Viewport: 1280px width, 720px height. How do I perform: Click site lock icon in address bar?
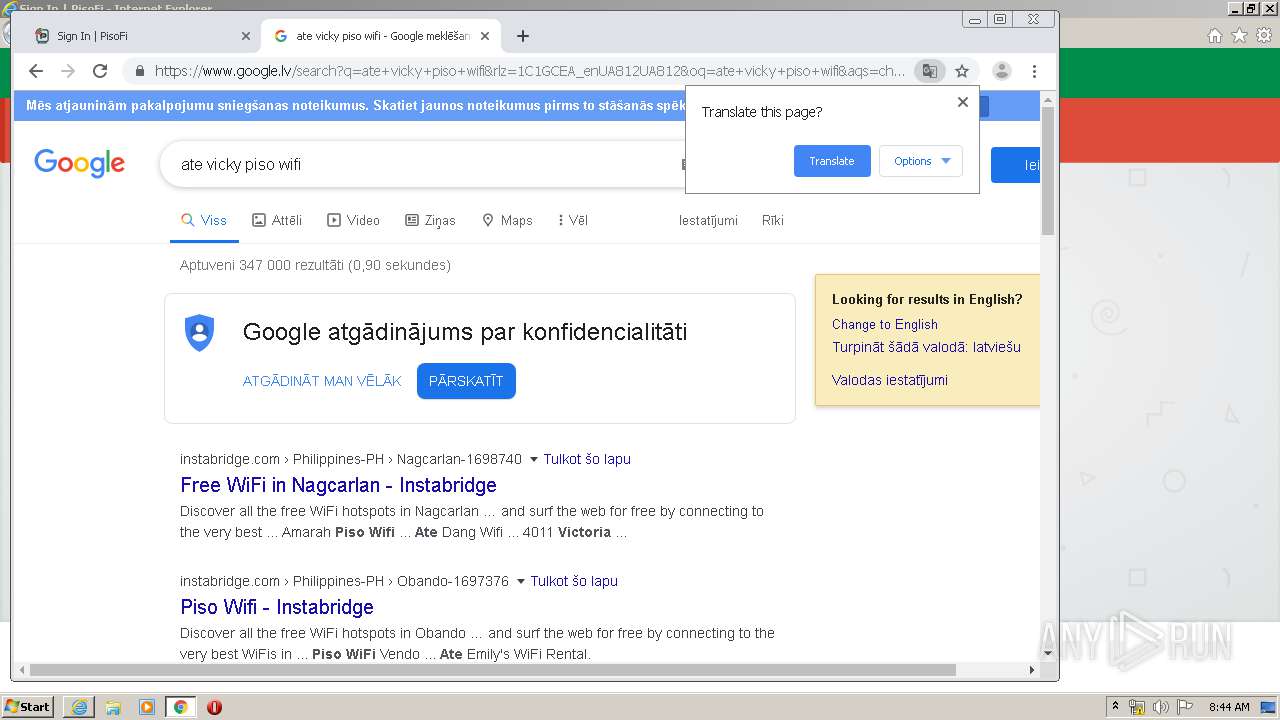(x=139, y=71)
